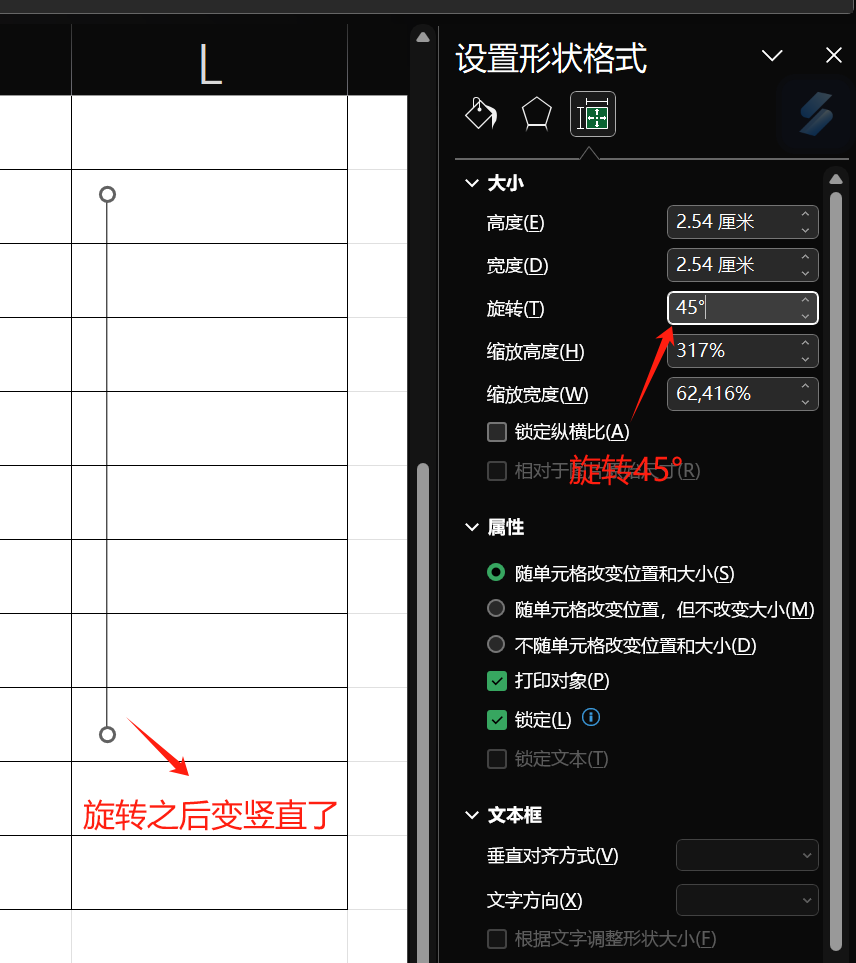
Task: Increase the 高度(E) value with up arrow
Action: click(805, 214)
